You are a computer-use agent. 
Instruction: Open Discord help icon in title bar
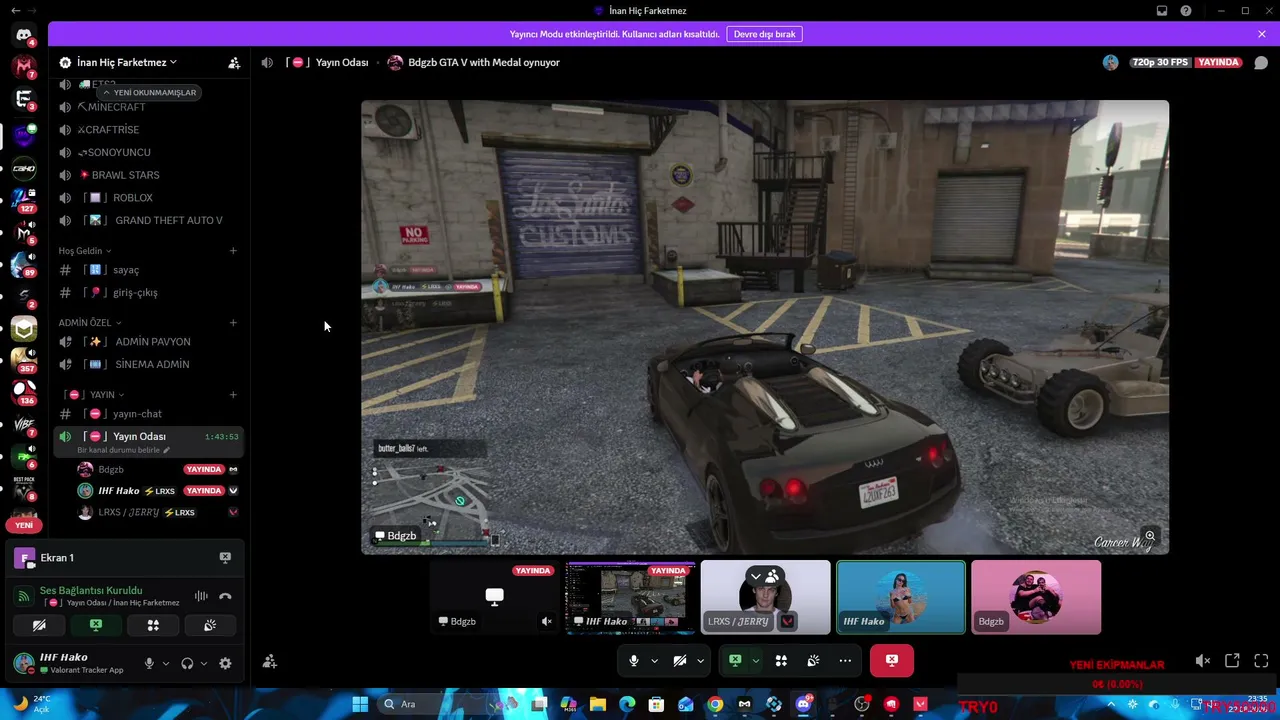(1186, 11)
